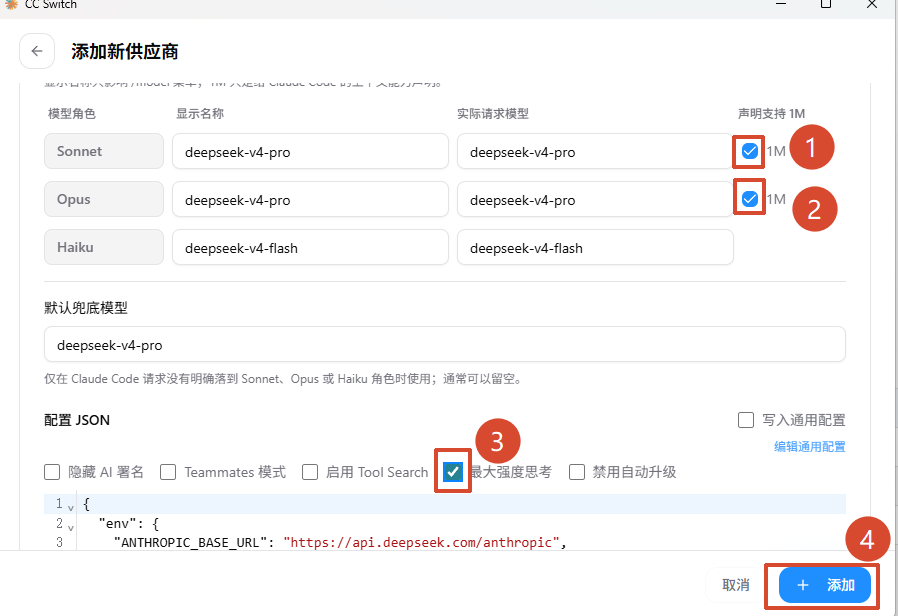Disable the 最大强度思考 checkbox
This screenshot has width=898, height=616.
click(x=452, y=472)
